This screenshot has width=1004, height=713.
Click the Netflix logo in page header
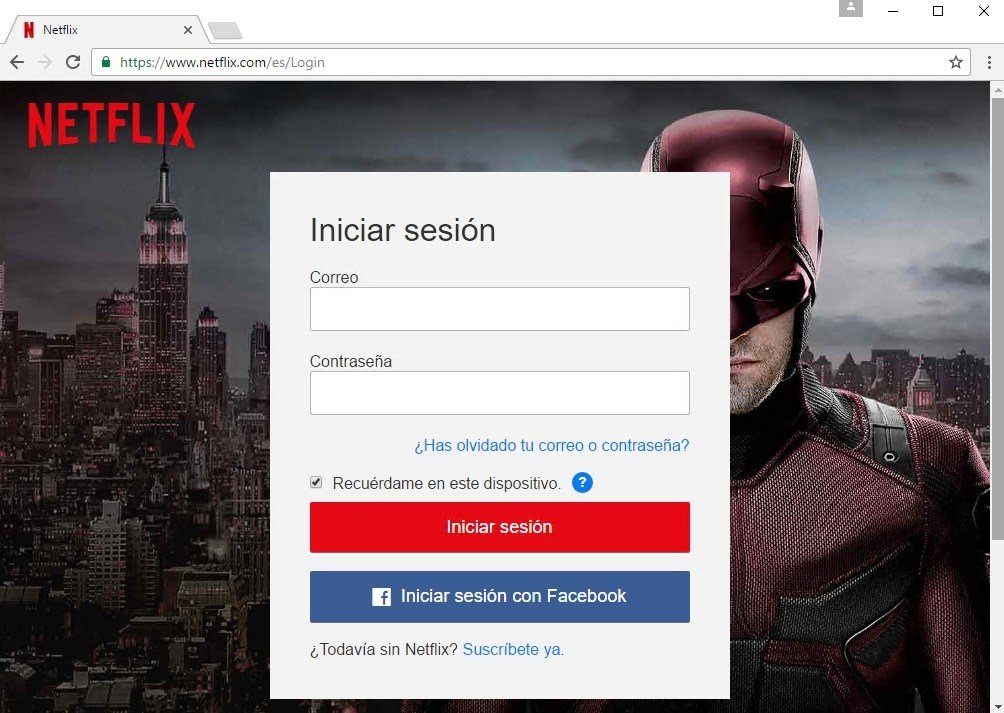[x=111, y=125]
